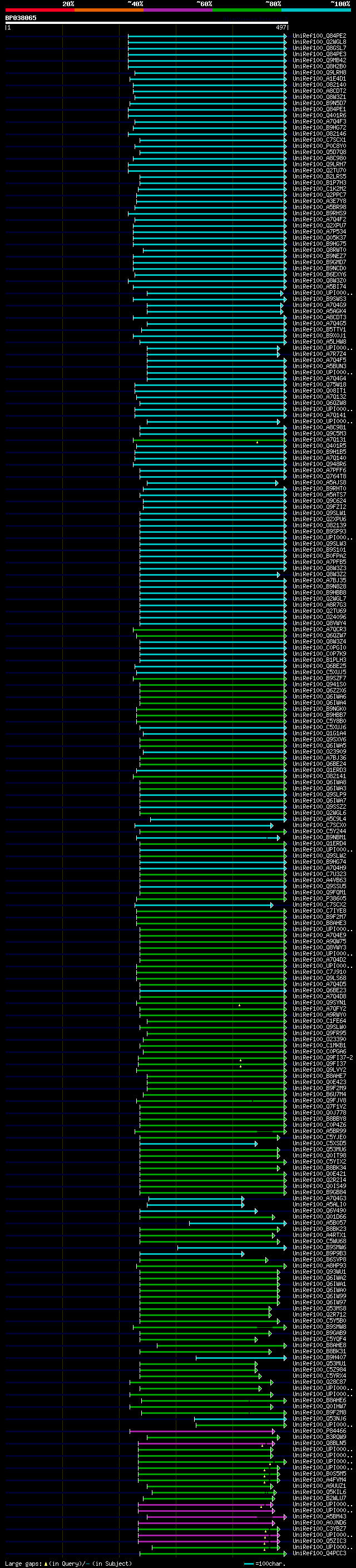
Task: Click the orange ~40% identity legend segment
Action: (109, 10)
